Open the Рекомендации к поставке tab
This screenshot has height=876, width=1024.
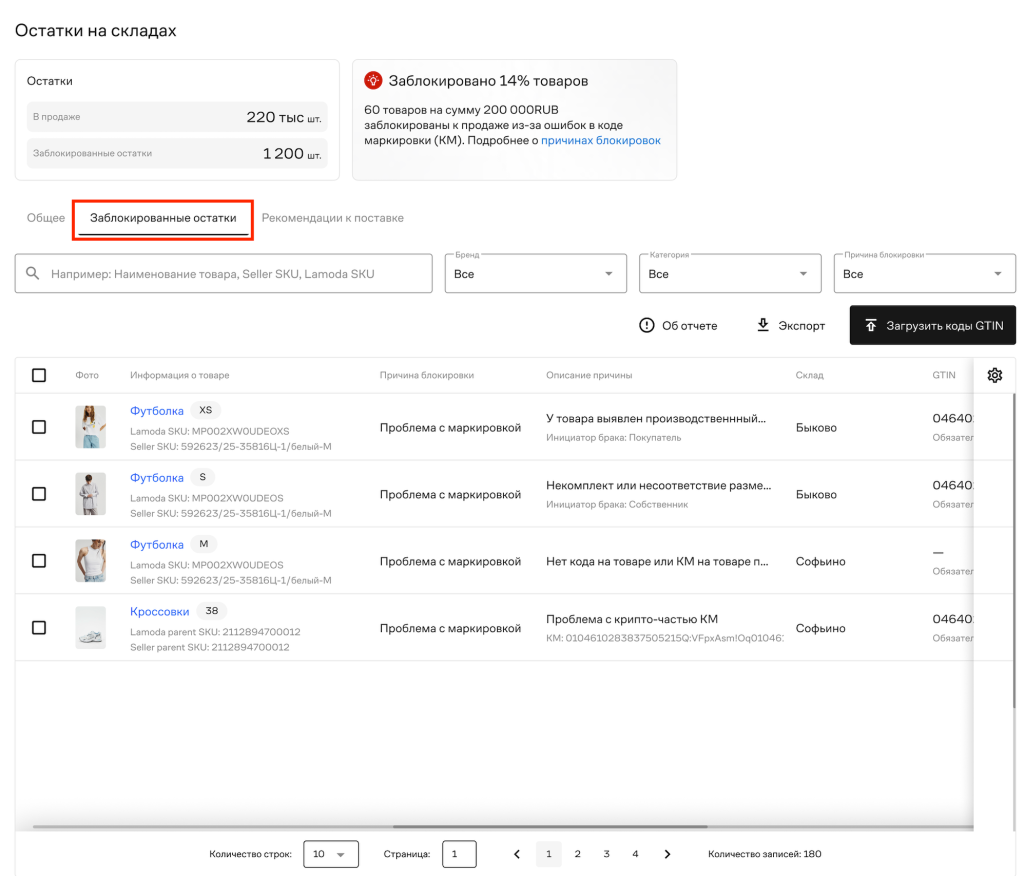pyautogui.click(x=332, y=218)
